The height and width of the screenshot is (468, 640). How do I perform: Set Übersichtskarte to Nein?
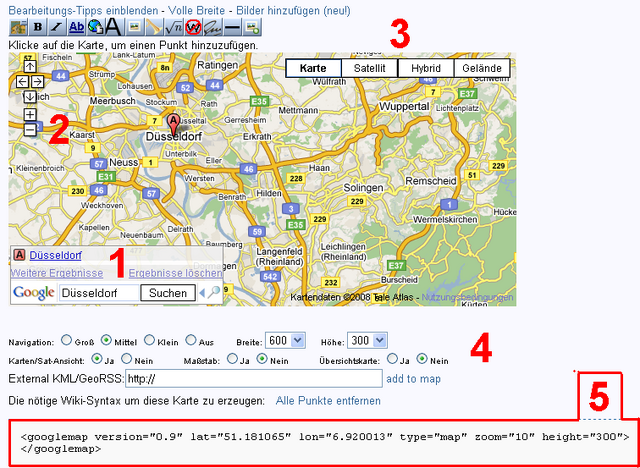[422, 359]
